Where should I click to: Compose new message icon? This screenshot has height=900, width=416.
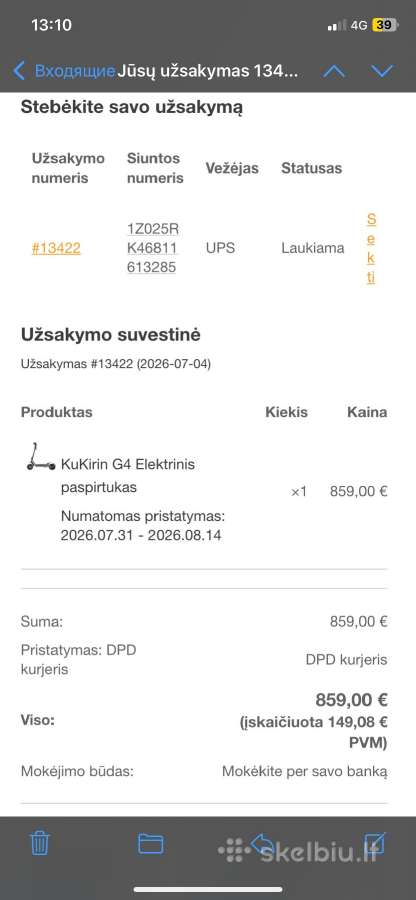(376, 843)
